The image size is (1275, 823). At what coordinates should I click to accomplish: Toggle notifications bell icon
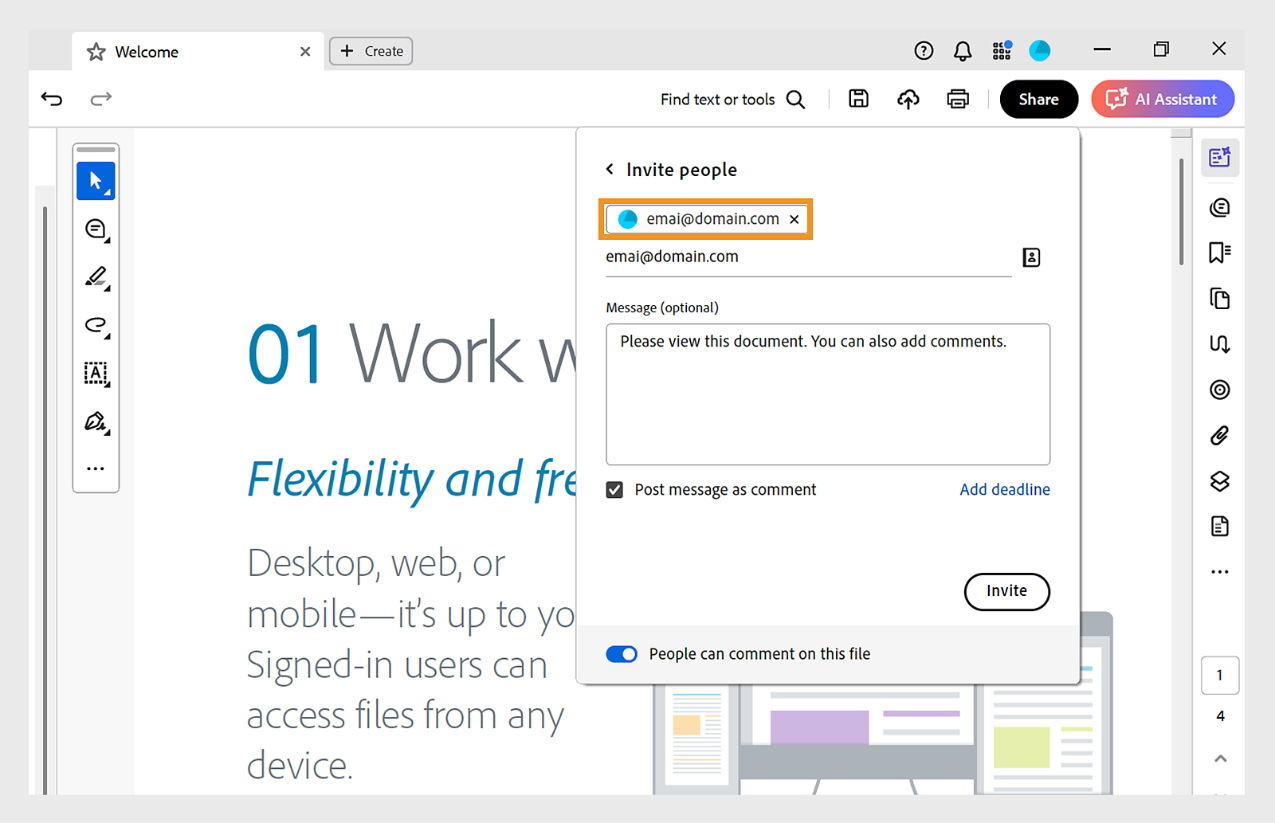point(962,50)
